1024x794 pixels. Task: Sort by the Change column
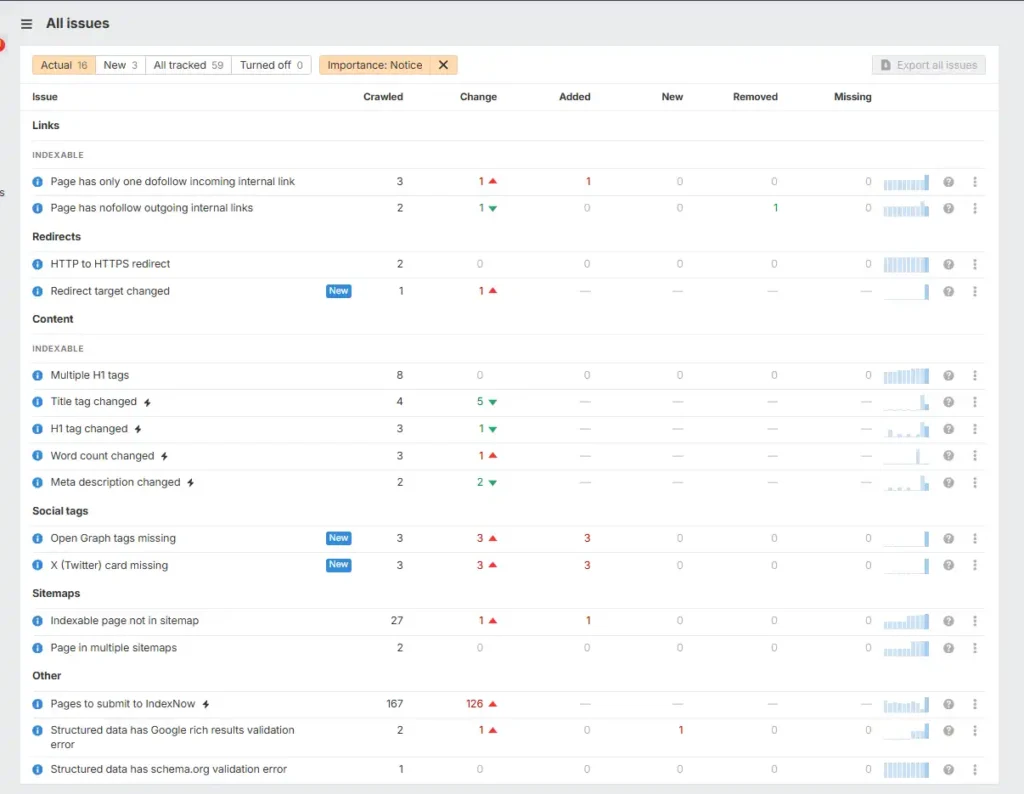[478, 97]
